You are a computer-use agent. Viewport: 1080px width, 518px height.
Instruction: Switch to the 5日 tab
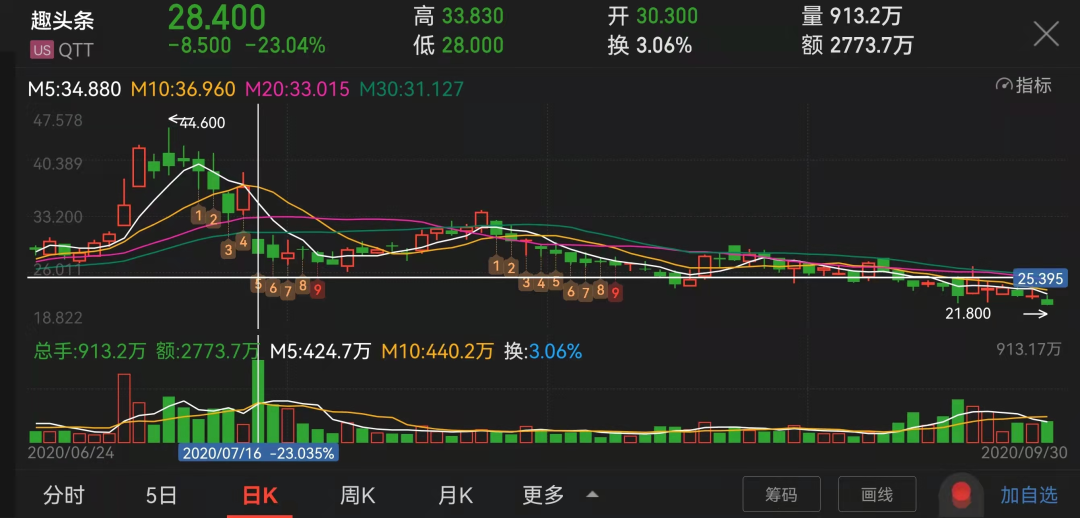click(162, 495)
